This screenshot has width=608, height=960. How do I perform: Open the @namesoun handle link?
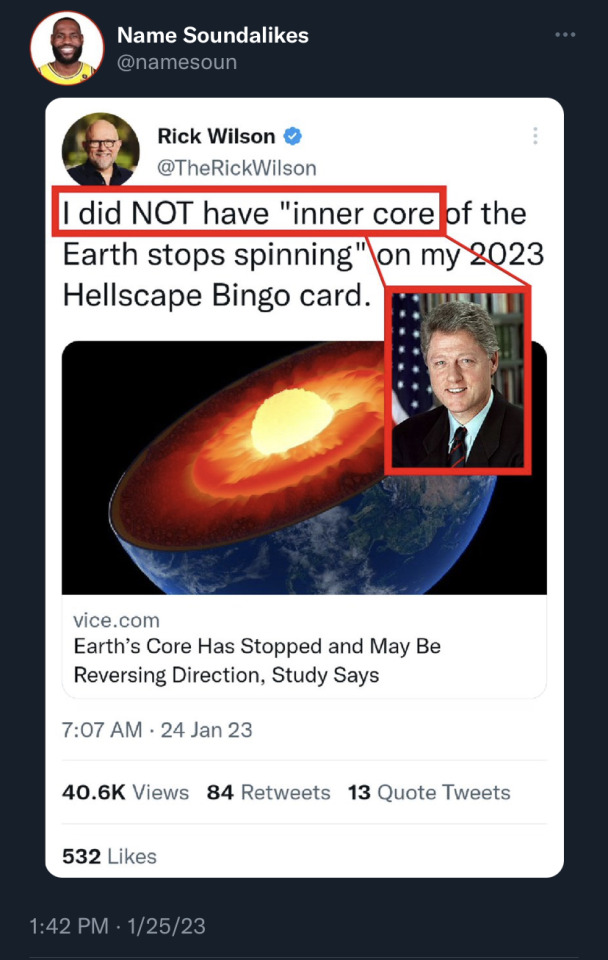[x=177, y=63]
